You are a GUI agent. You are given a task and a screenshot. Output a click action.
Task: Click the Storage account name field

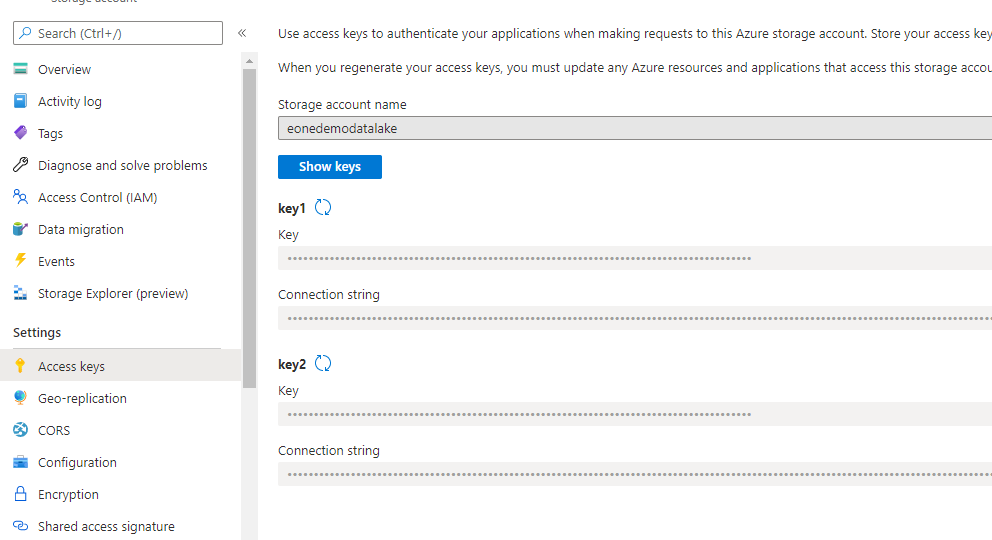(635, 128)
